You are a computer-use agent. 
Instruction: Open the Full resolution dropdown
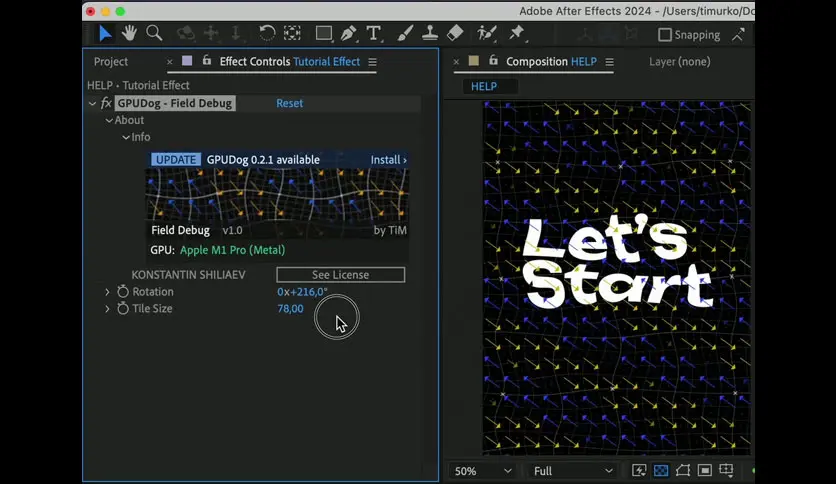coord(573,471)
